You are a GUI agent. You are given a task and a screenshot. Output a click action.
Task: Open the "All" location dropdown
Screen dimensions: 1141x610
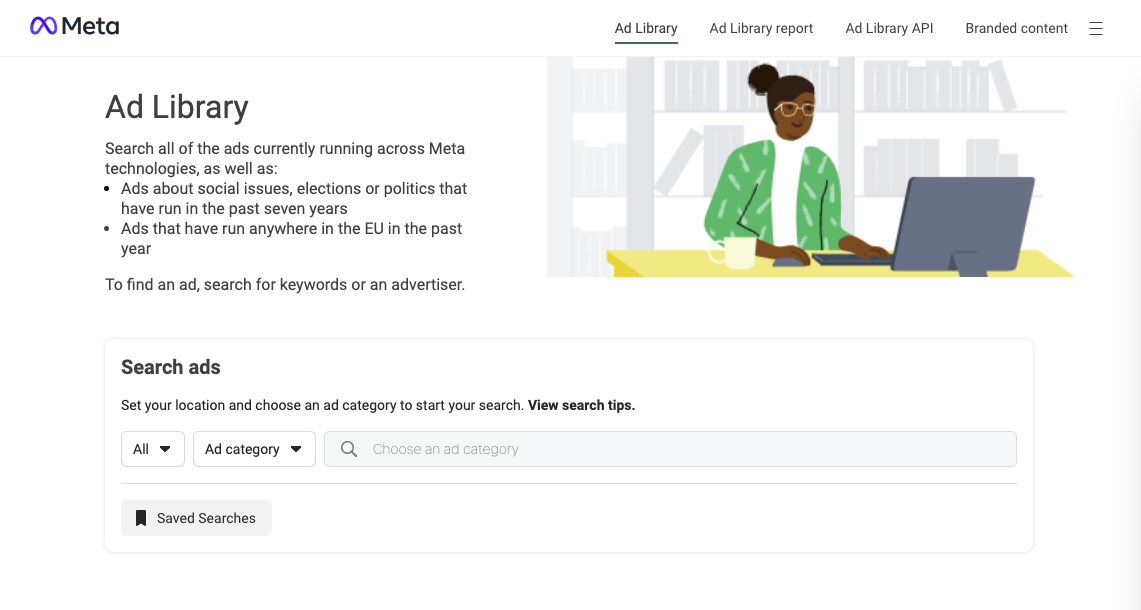click(x=152, y=449)
